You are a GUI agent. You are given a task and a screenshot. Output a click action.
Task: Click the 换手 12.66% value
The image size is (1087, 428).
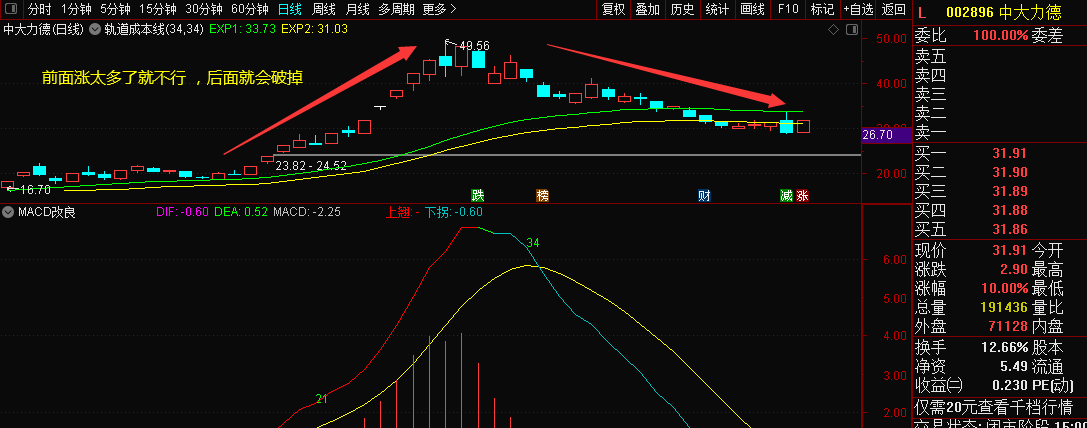pyautogui.click(x=1004, y=346)
